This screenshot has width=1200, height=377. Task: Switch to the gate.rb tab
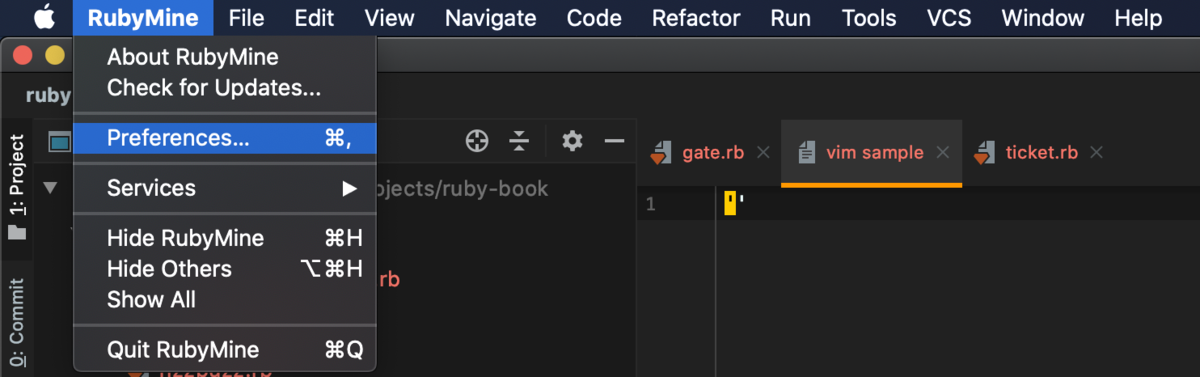pos(711,153)
